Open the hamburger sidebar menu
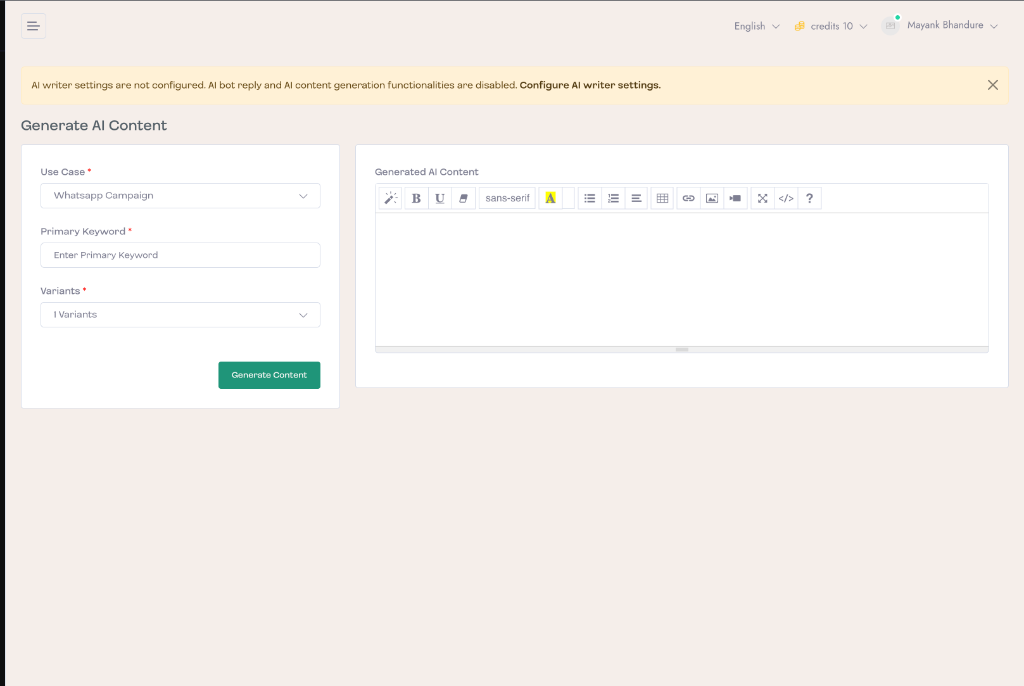 33,26
